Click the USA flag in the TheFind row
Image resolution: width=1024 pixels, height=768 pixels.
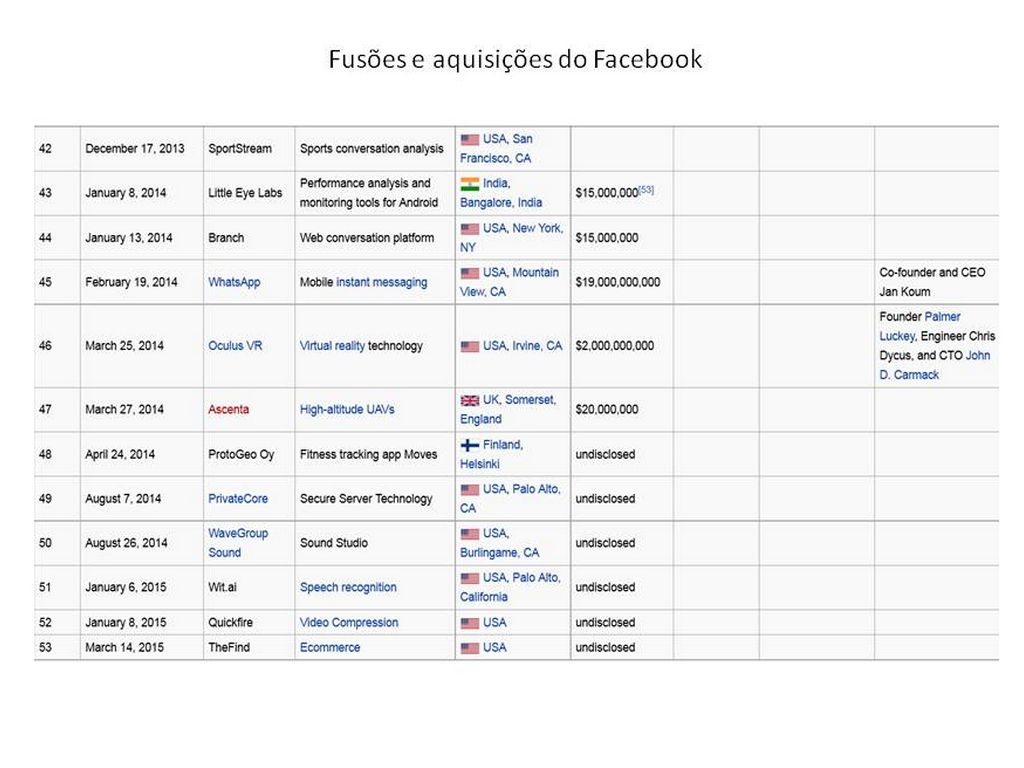pos(470,648)
